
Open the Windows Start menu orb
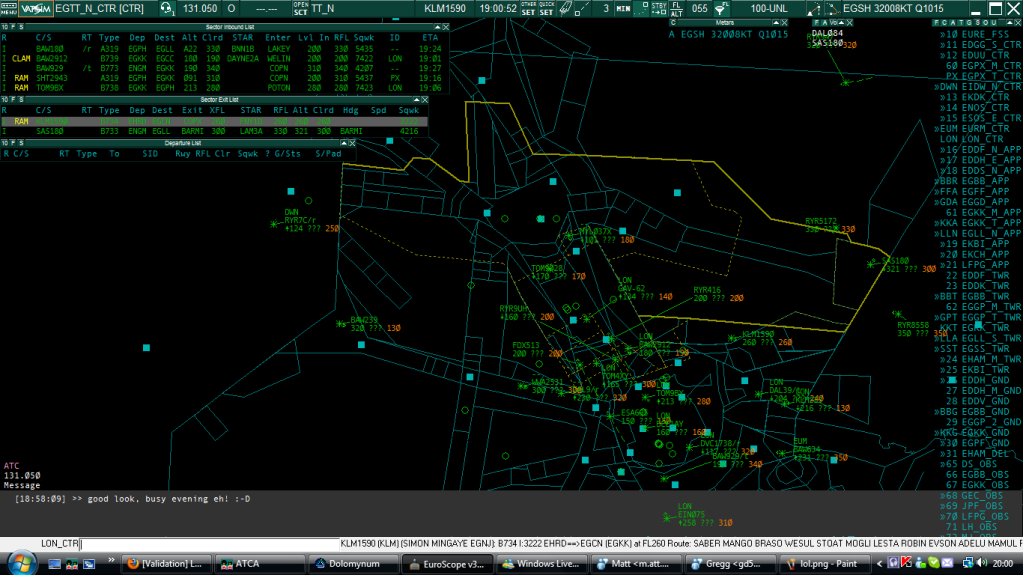[x=22, y=563]
